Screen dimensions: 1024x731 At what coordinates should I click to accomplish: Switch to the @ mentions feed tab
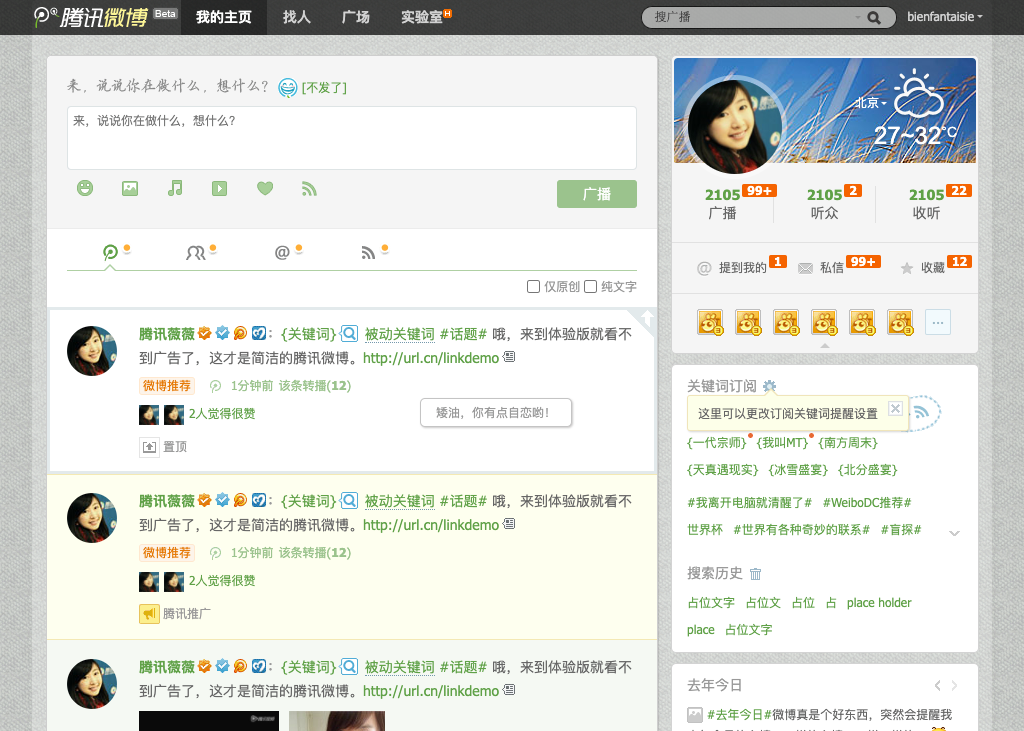coord(282,253)
